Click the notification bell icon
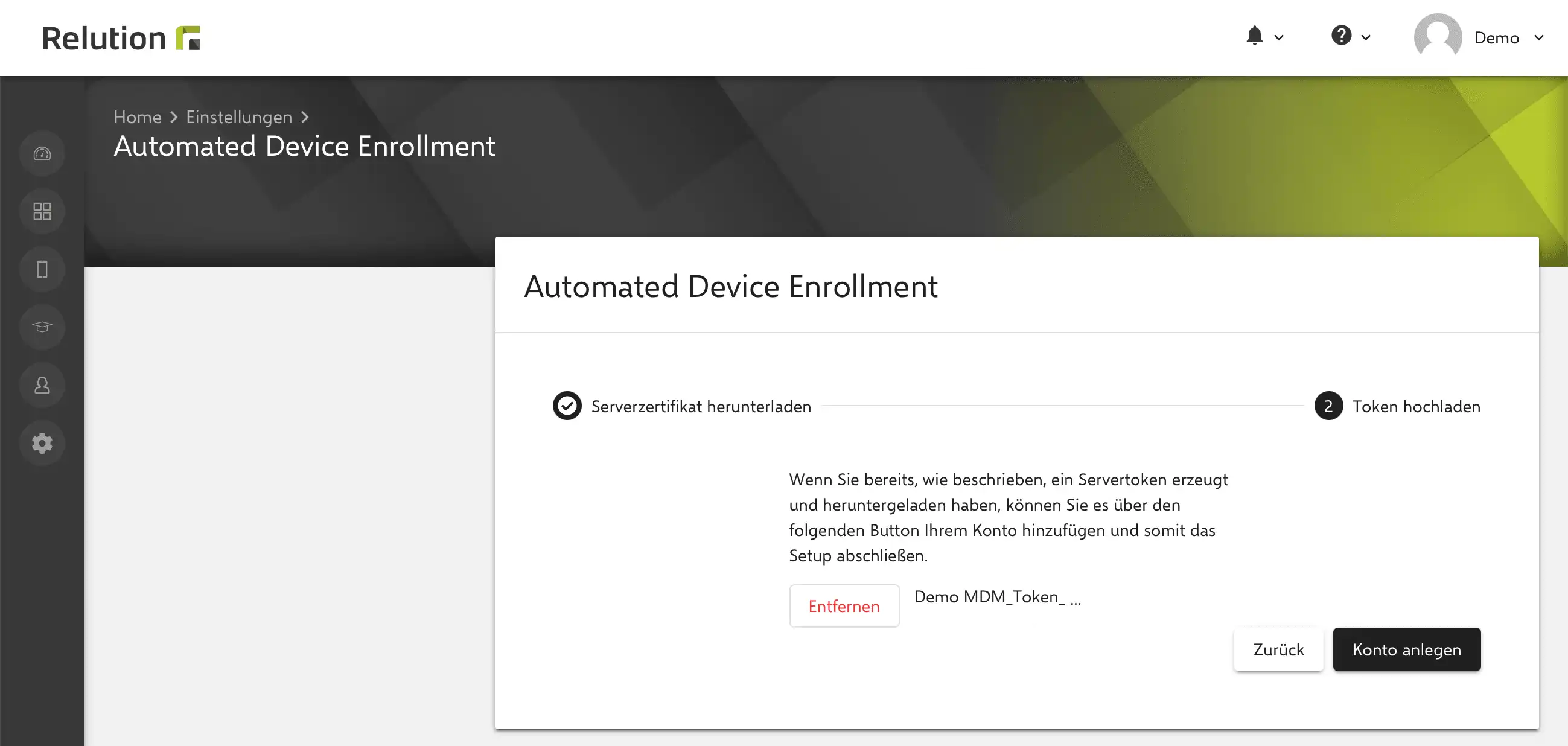The image size is (1568, 746). point(1255,36)
